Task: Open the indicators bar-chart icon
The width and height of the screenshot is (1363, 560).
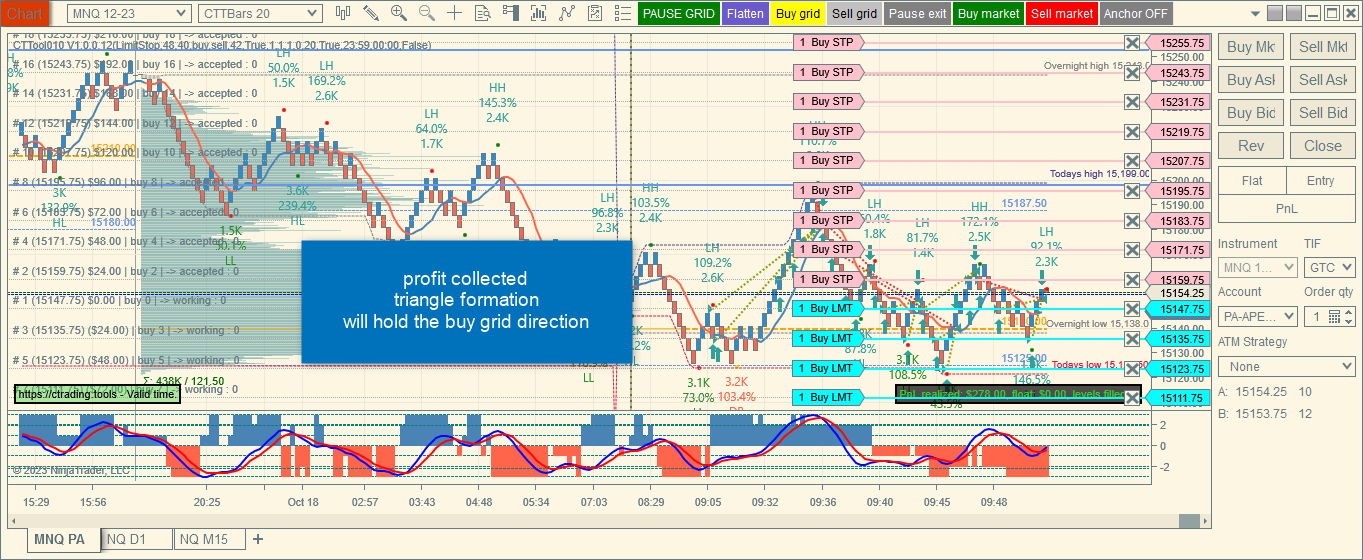Action: (x=539, y=13)
